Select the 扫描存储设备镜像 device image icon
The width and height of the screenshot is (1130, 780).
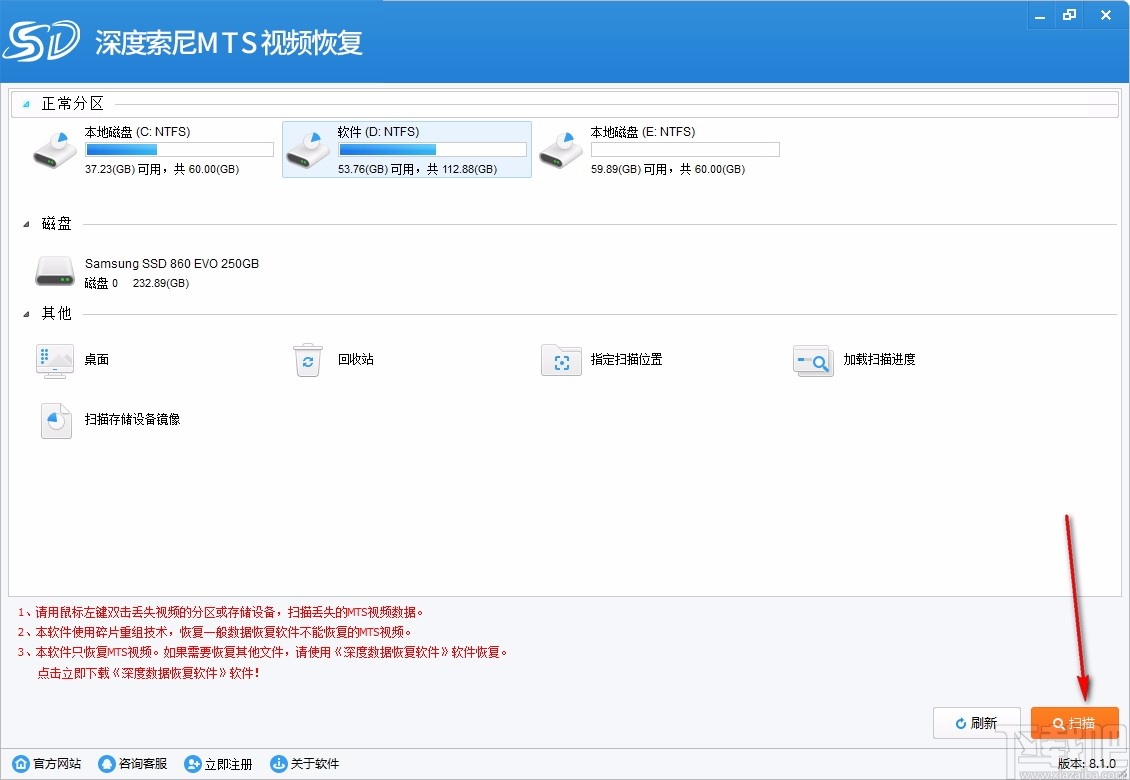click(x=55, y=420)
